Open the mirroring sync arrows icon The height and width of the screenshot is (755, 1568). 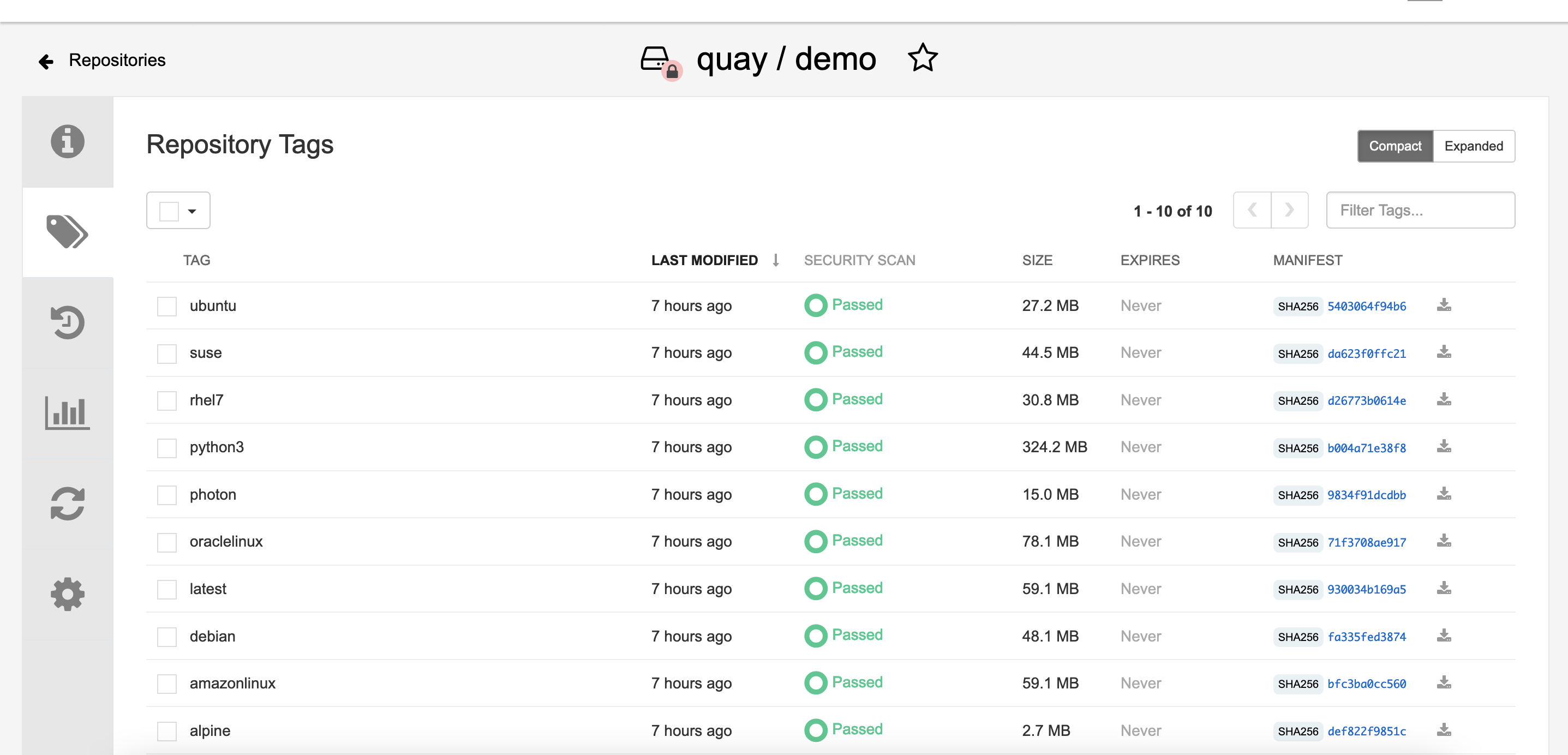point(67,504)
